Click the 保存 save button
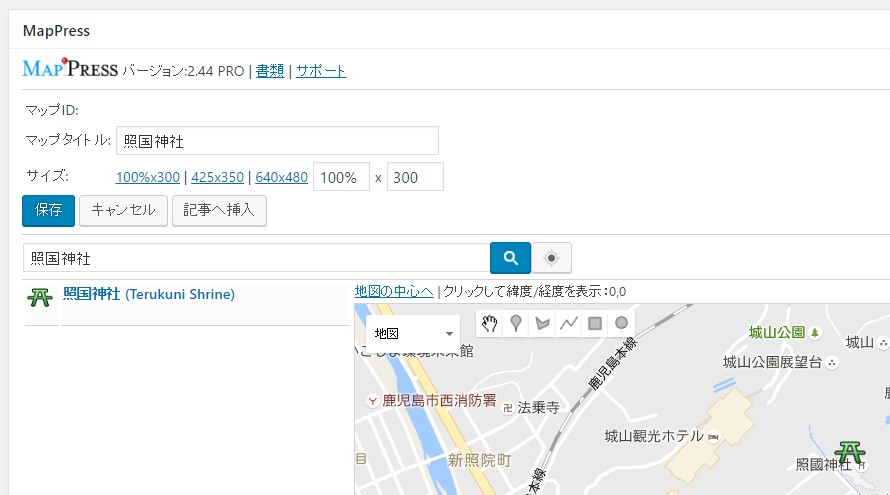 [48, 211]
